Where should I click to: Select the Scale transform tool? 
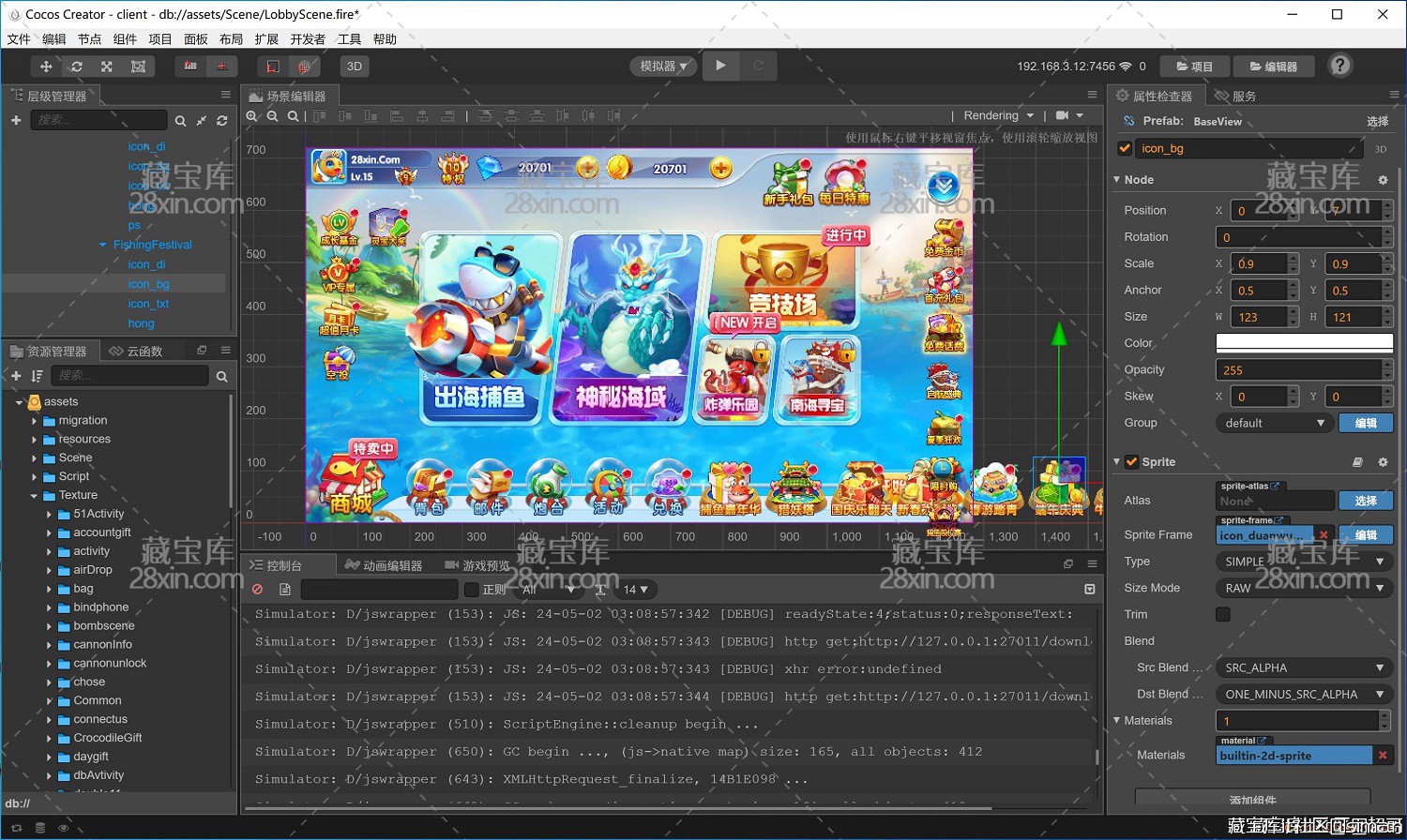click(107, 67)
